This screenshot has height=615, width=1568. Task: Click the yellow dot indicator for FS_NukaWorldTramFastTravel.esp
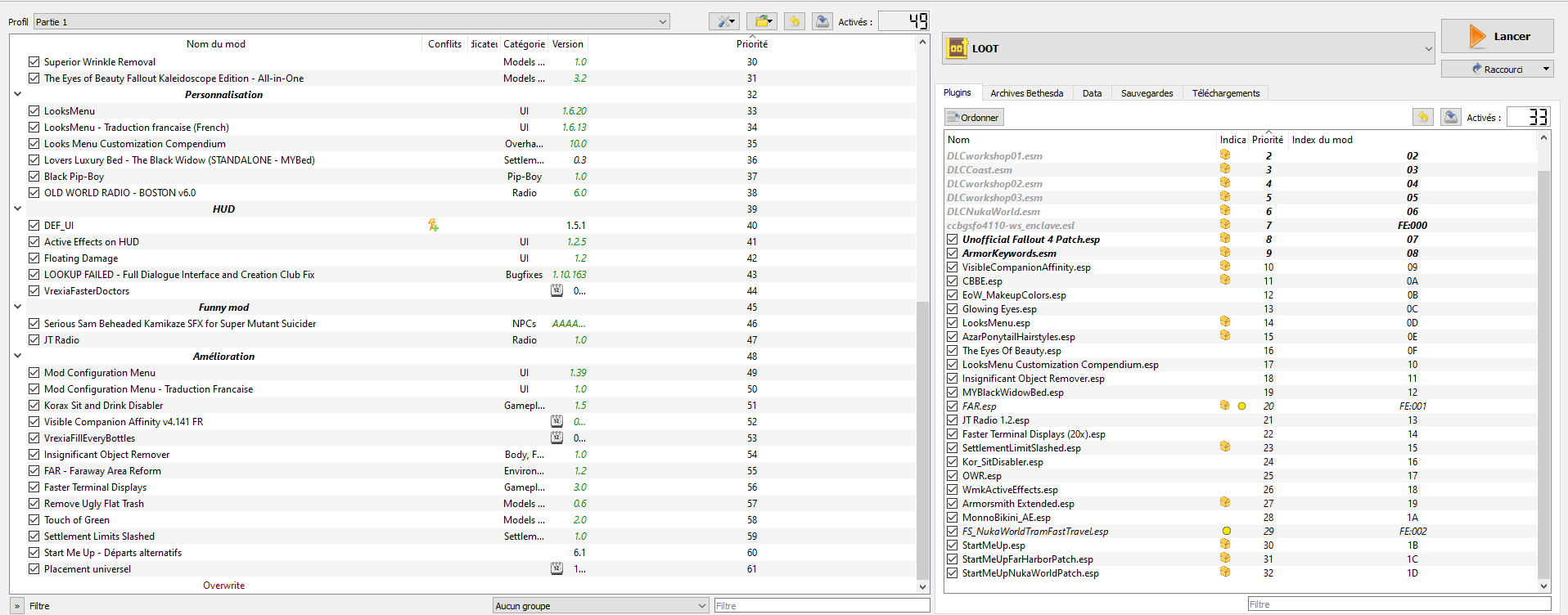(x=1226, y=531)
